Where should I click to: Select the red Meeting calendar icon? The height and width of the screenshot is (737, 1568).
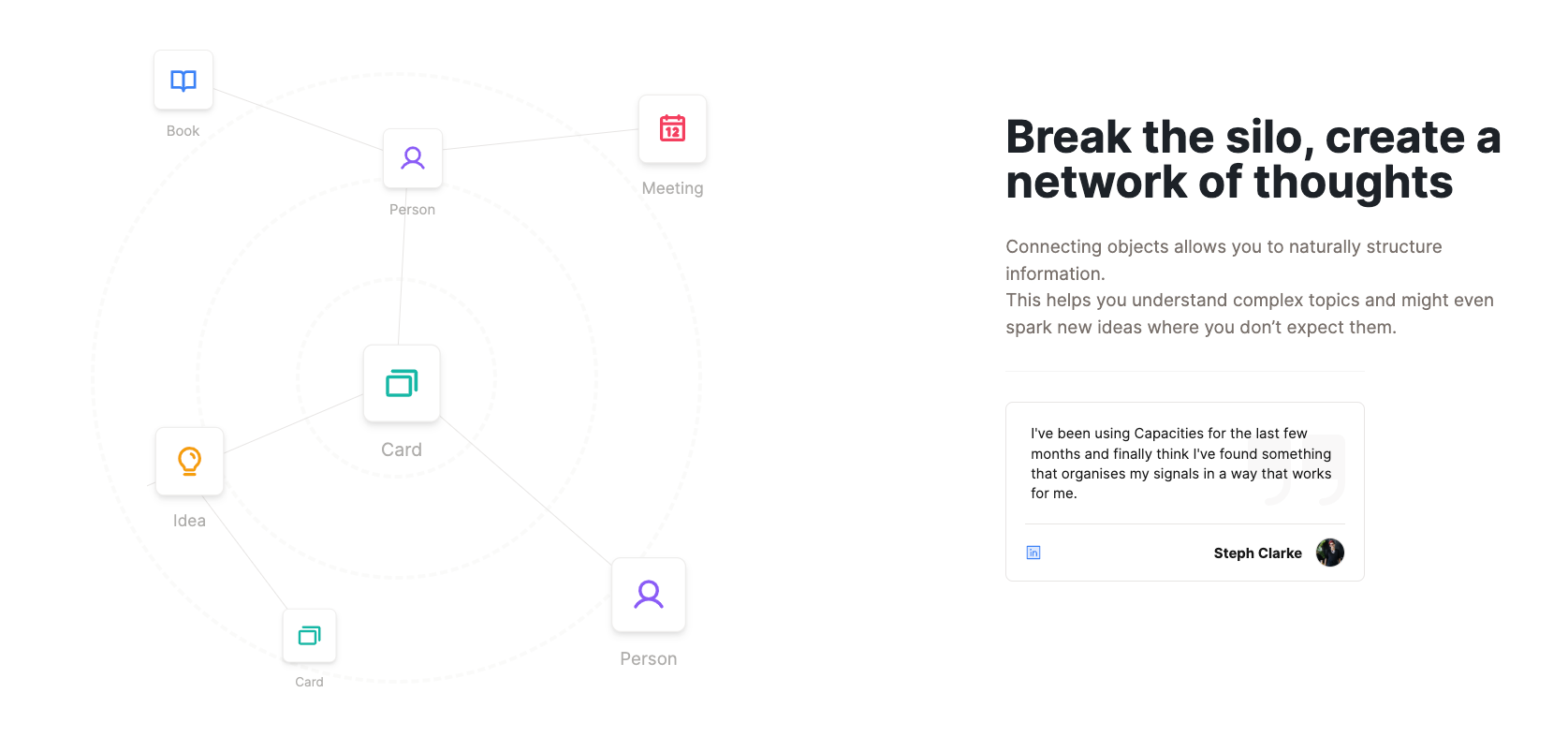[672, 128]
